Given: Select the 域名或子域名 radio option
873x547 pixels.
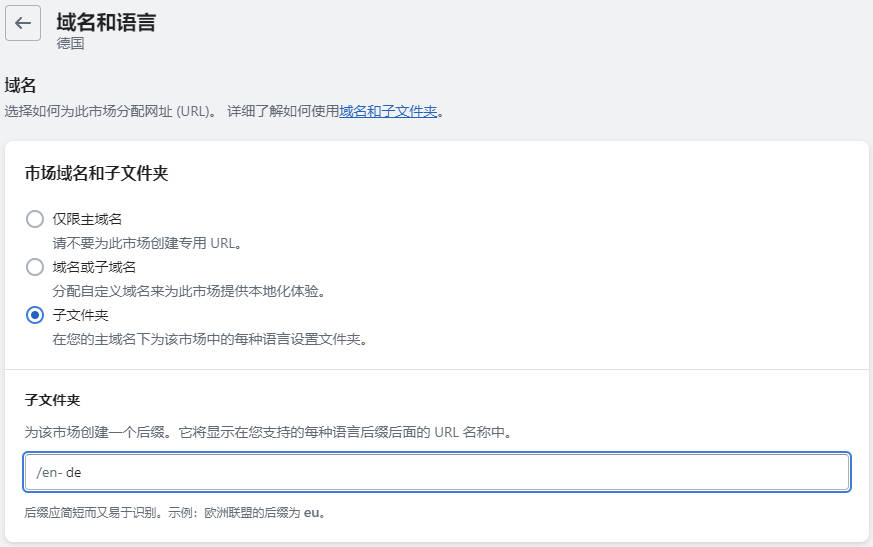Looking at the screenshot, I should (x=35, y=267).
